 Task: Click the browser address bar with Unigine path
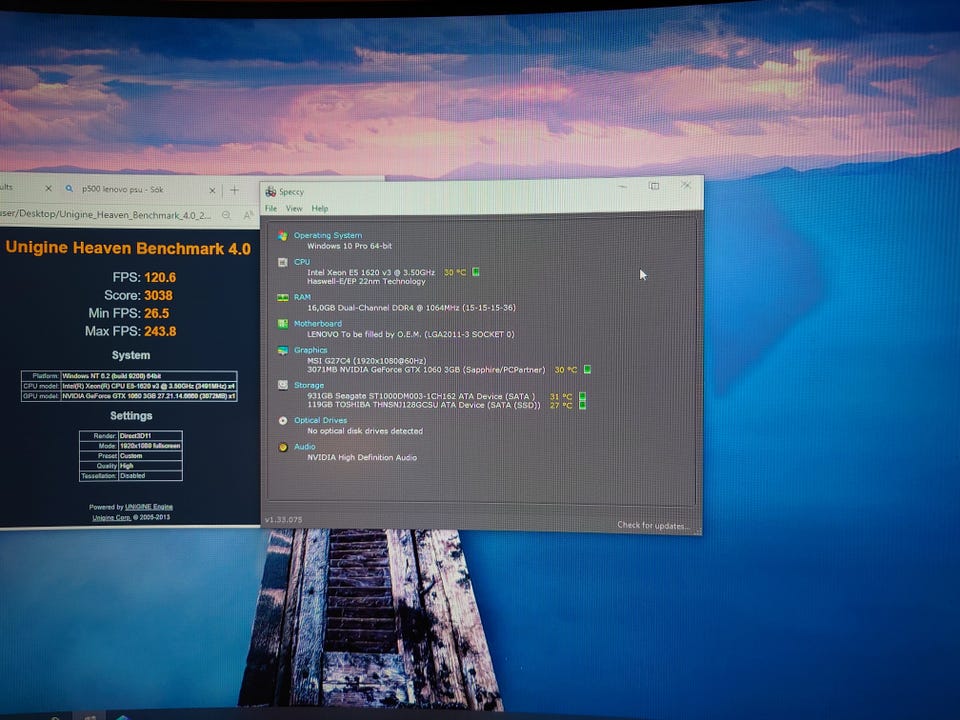[x=105, y=215]
